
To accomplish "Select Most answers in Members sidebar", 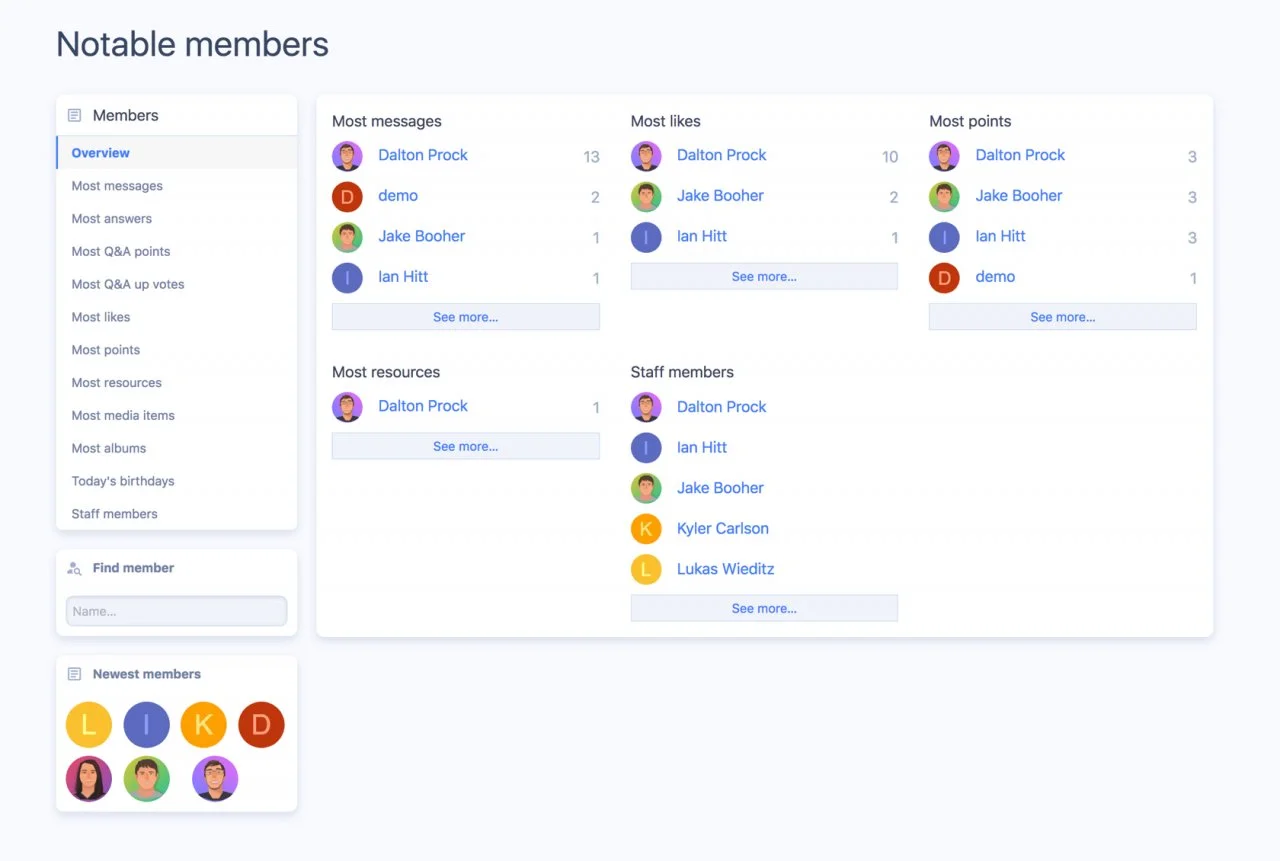I will (112, 219).
